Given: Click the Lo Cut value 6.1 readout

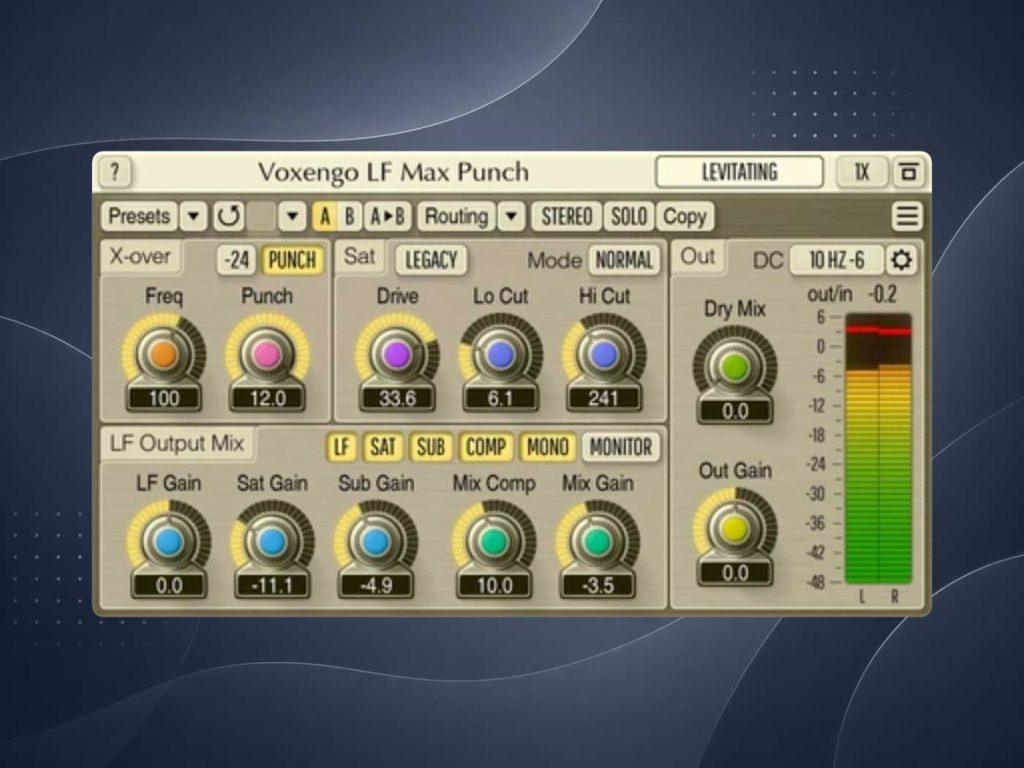Looking at the screenshot, I should [500, 398].
